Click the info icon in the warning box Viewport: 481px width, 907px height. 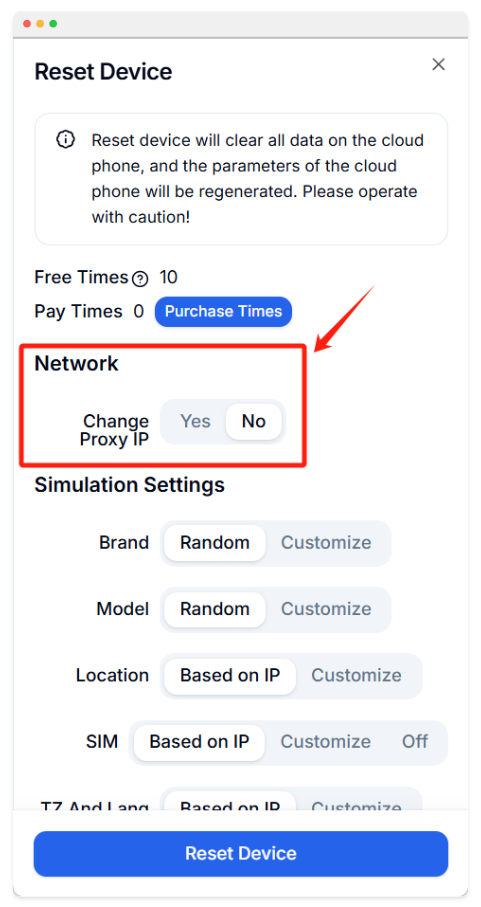coord(65,139)
